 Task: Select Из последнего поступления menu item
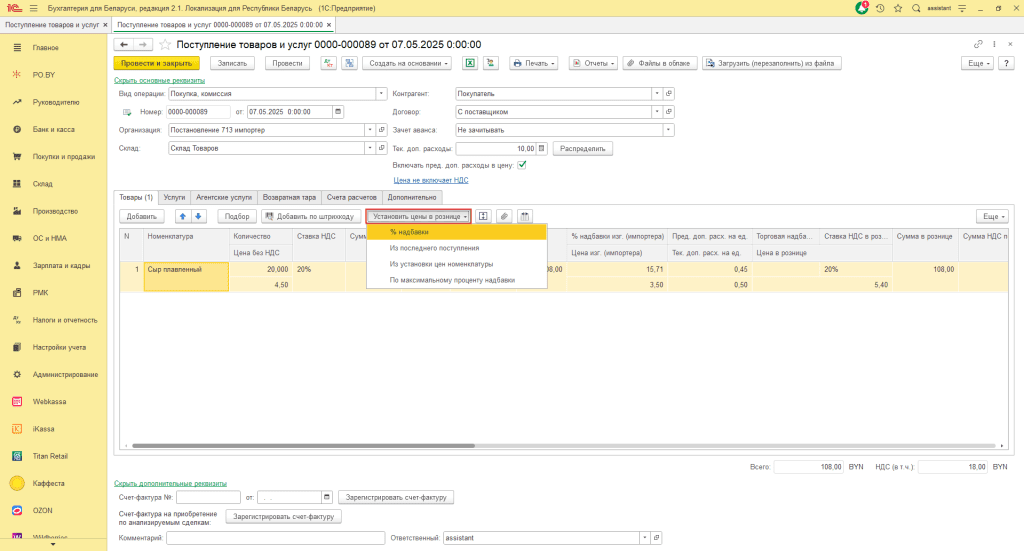(x=456, y=248)
